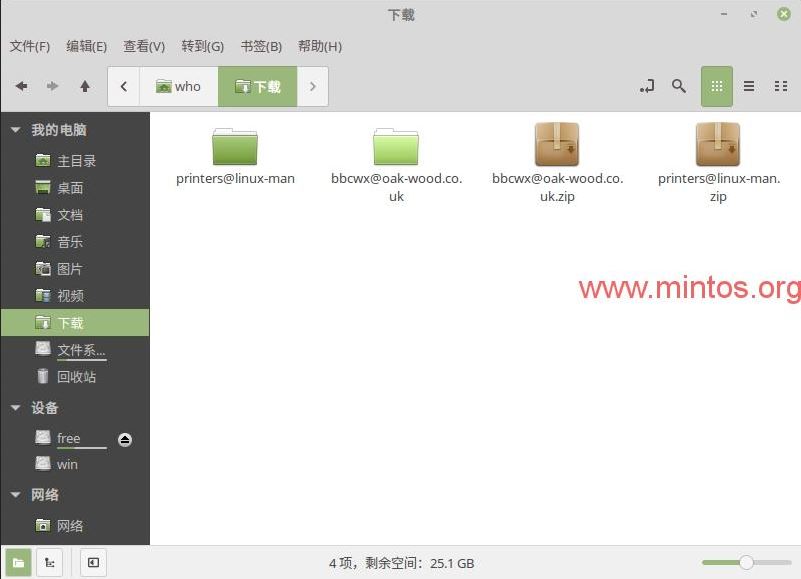Open the 回收站 trash in sidebar
801x579 pixels.
click(x=76, y=377)
